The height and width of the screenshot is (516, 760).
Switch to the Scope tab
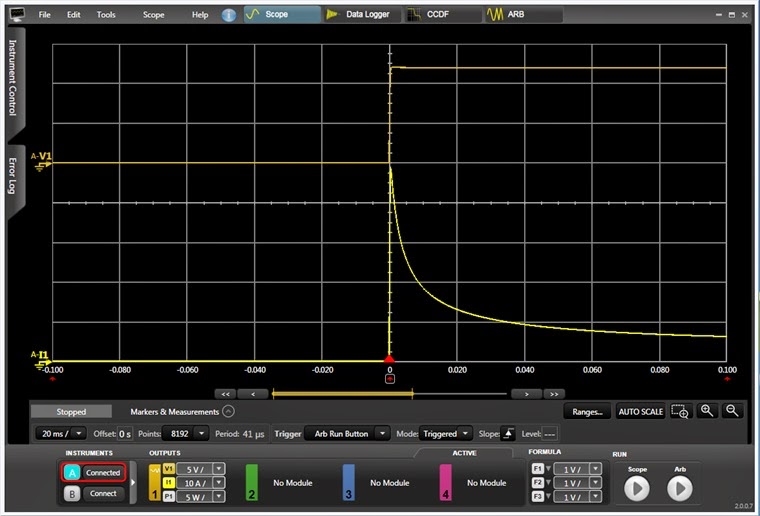point(282,15)
